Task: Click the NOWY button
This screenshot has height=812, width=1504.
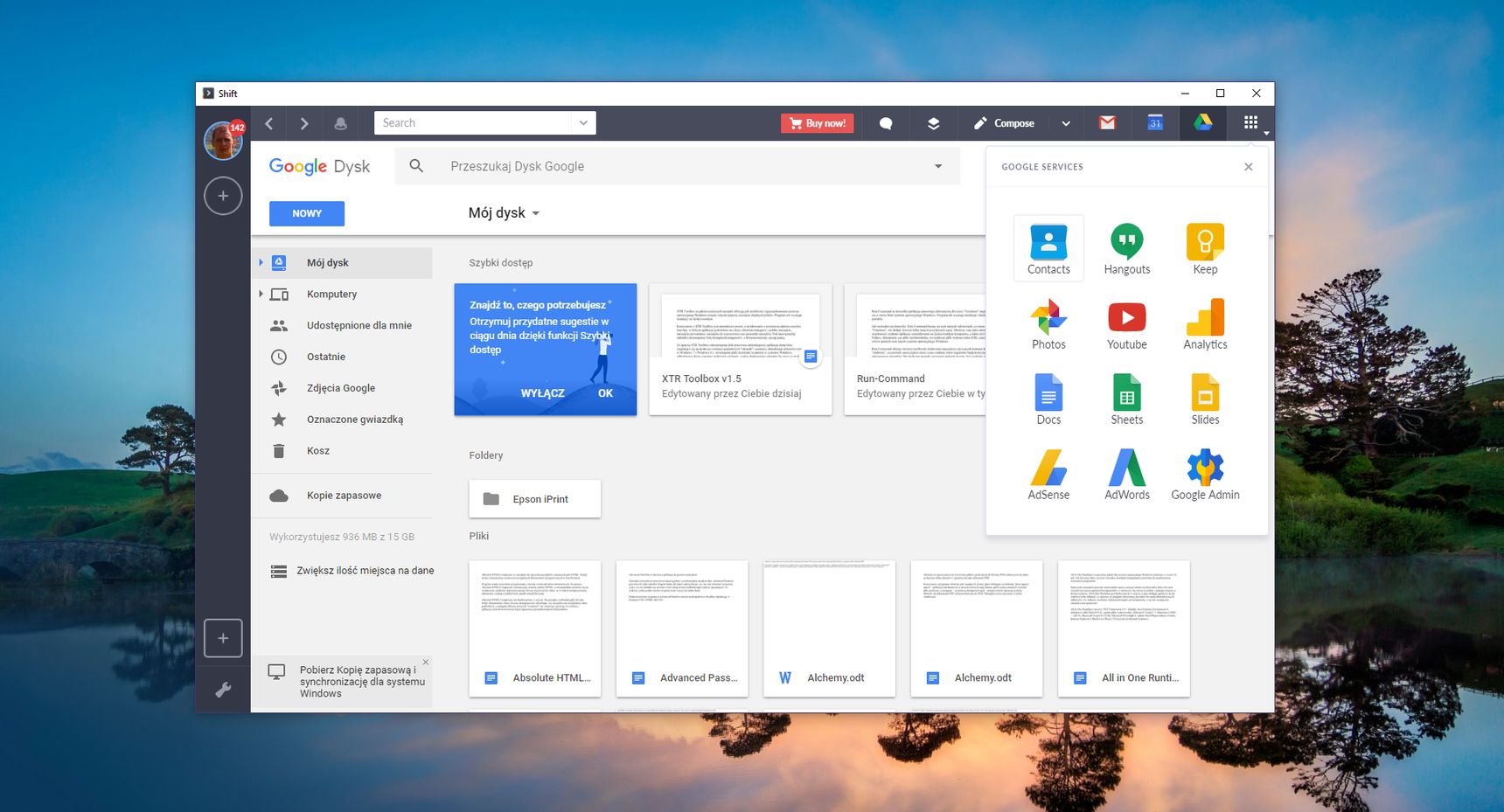Action: 307,213
